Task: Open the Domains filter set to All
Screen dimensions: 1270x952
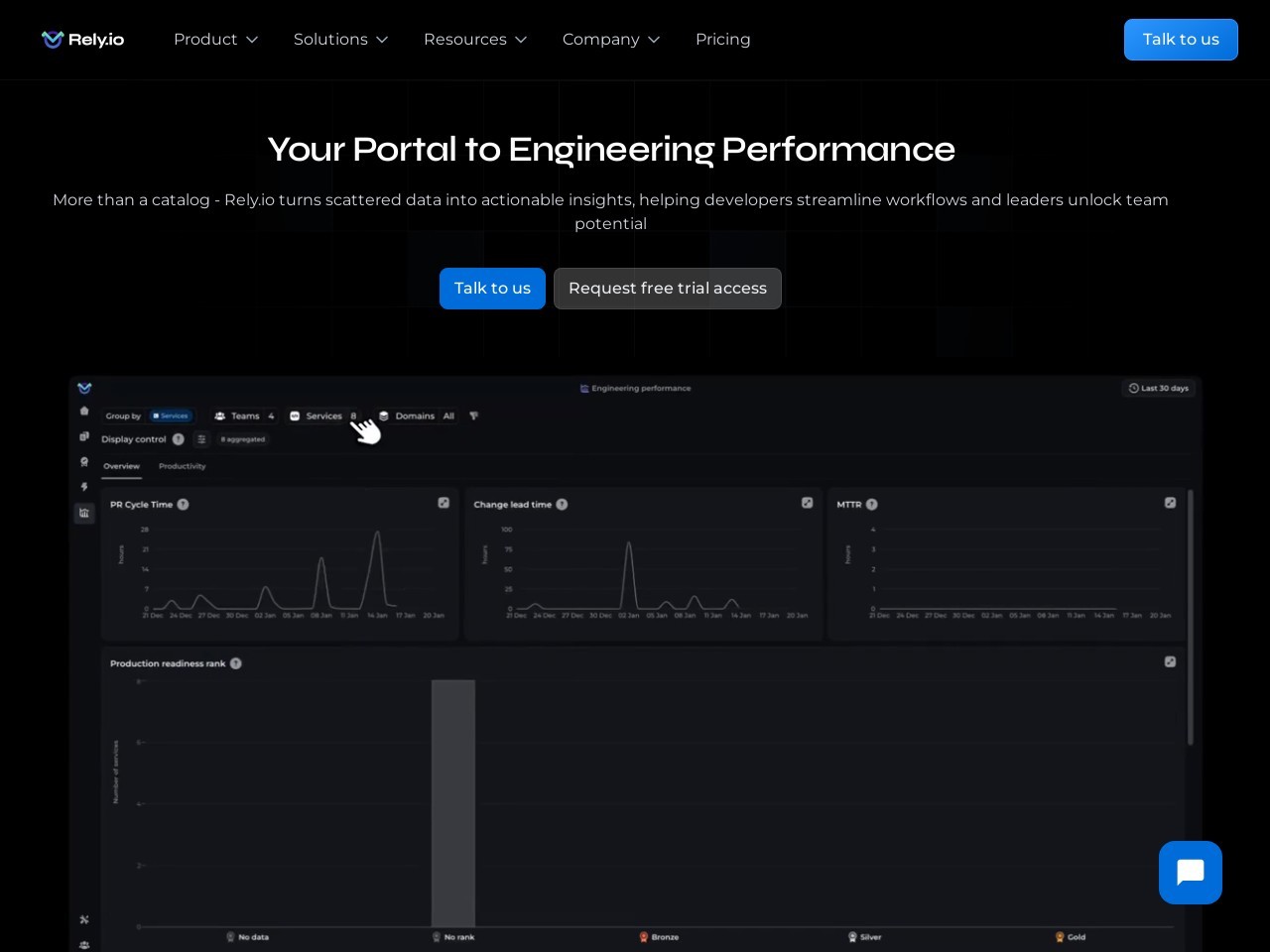Action: (417, 416)
